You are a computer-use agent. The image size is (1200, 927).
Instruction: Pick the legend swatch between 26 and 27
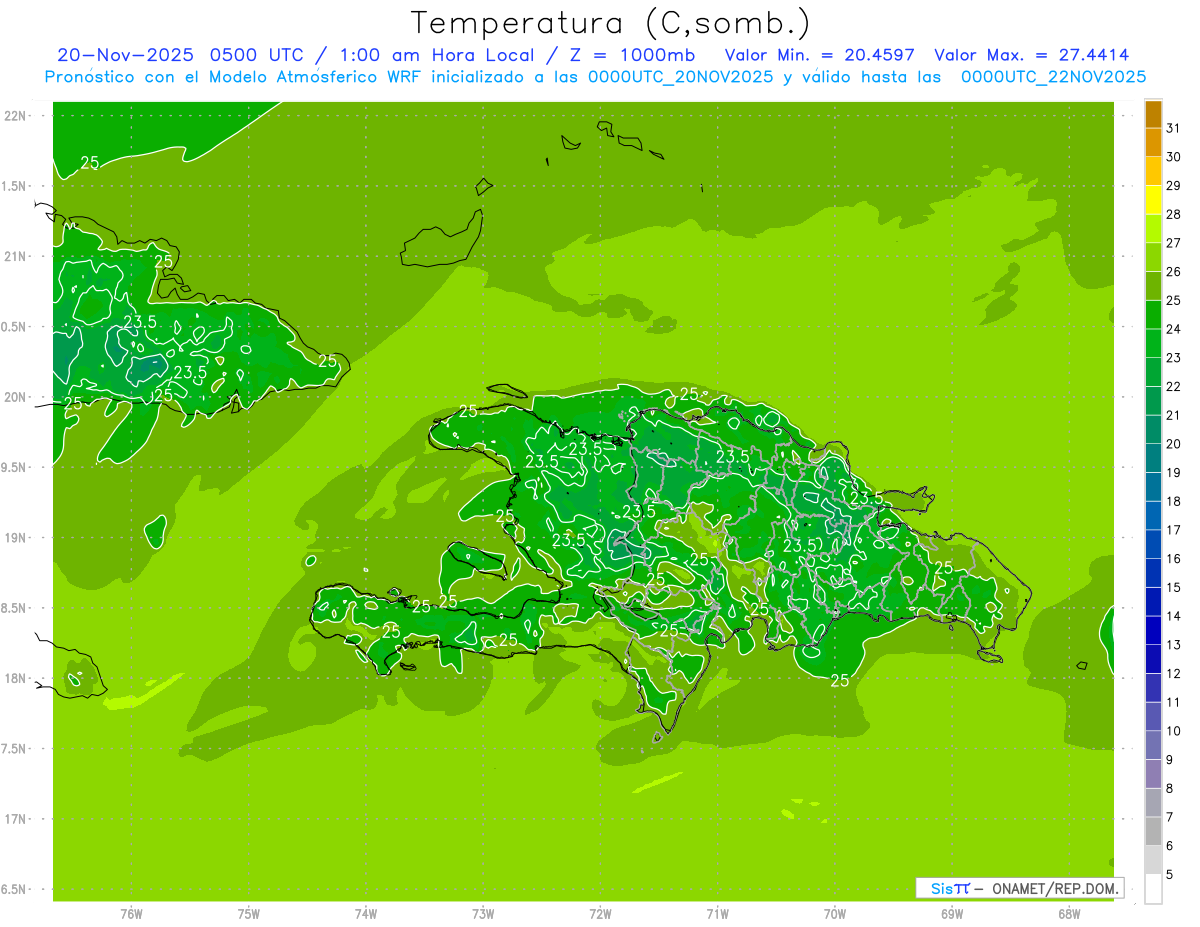tap(1153, 257)
